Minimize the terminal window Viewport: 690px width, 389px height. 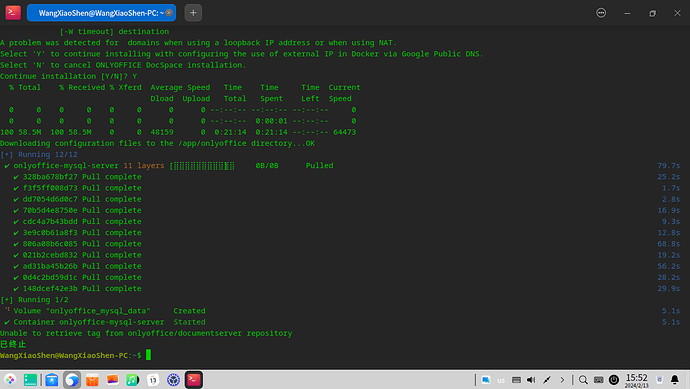pos(627,13)
